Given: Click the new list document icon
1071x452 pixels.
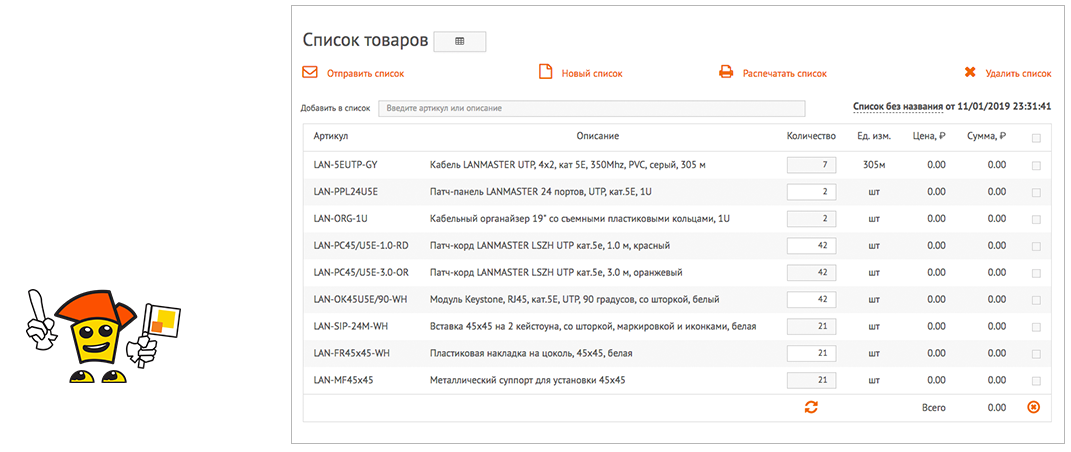Looking at the screenshot, I should tap(545, 73).
